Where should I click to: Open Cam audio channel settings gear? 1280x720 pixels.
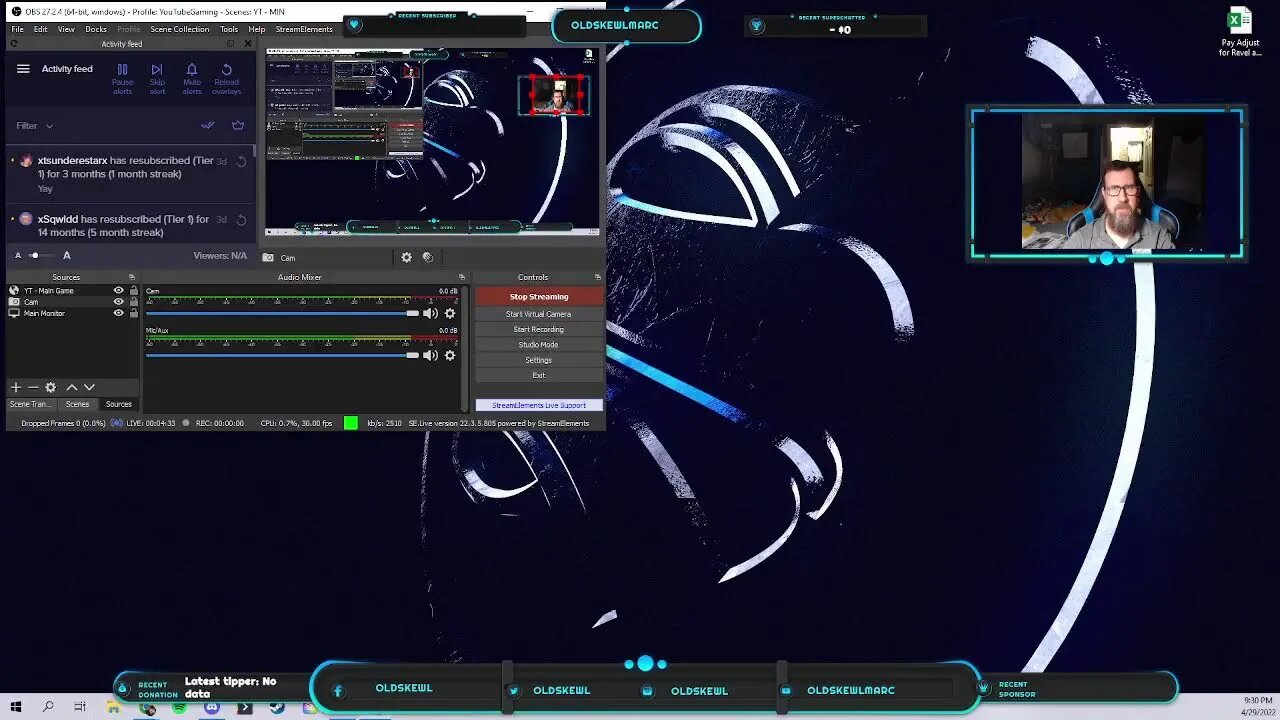[449, 313]
